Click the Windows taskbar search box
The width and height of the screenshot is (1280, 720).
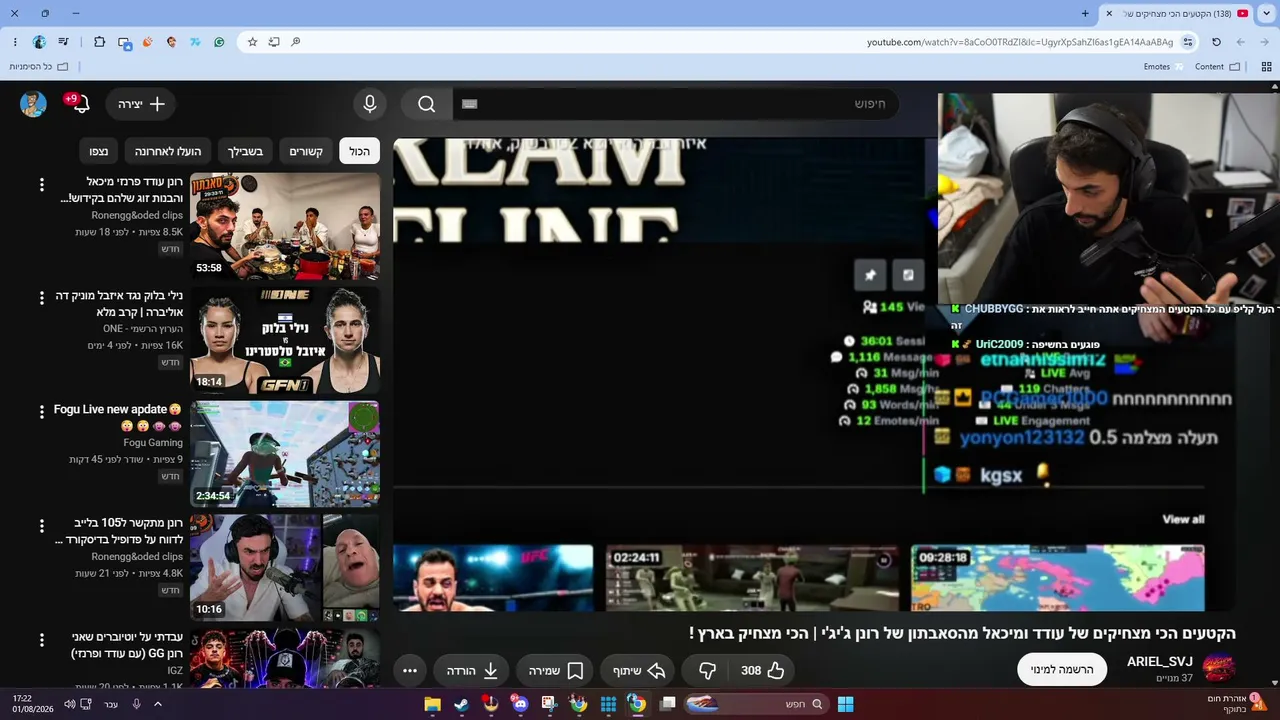click(757, 704)
